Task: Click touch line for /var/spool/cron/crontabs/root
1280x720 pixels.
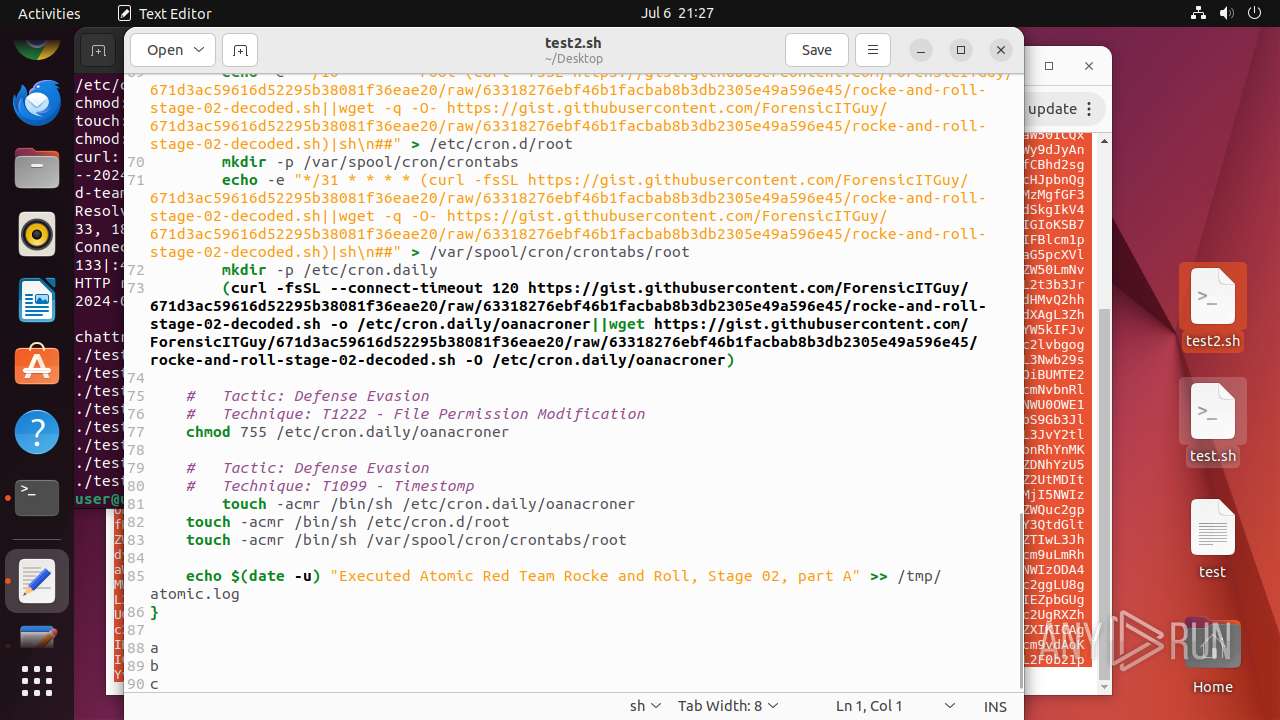Action: tap(406, 540)
